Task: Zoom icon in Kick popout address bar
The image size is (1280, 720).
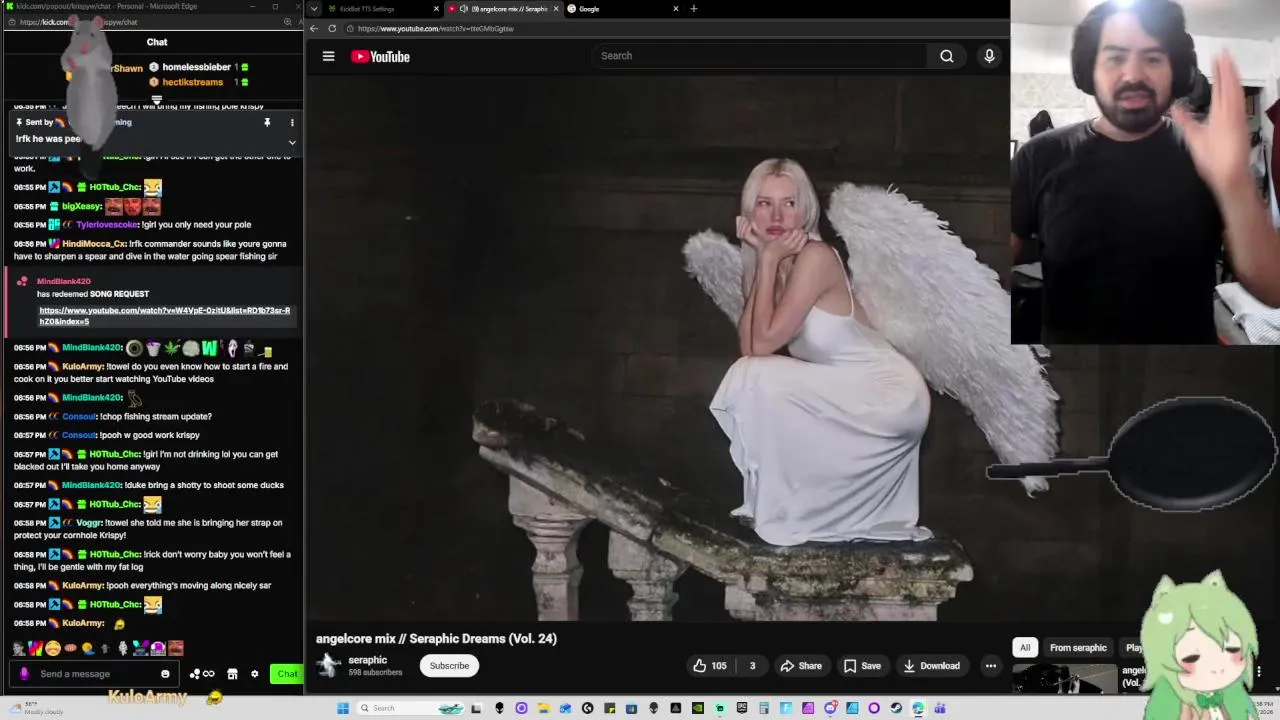Action: point(287,22)
